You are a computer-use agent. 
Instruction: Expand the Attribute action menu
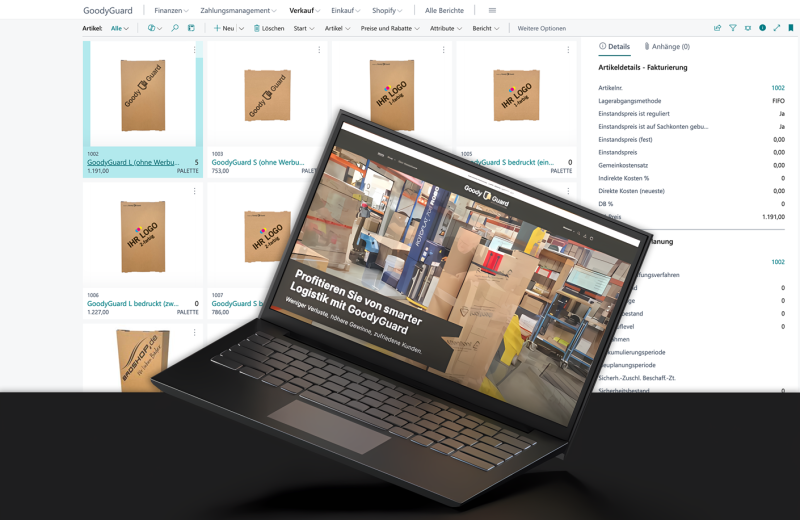coord(446,29)
